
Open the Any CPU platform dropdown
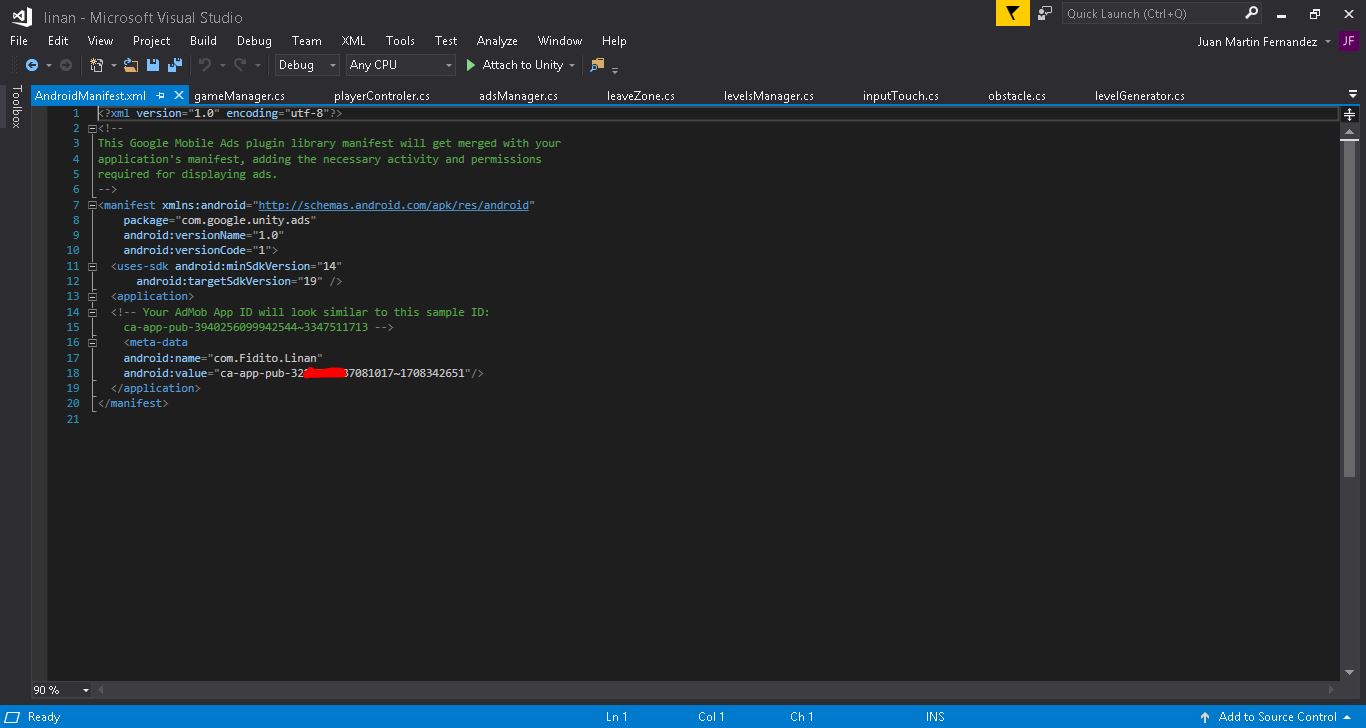click(400, 65)
